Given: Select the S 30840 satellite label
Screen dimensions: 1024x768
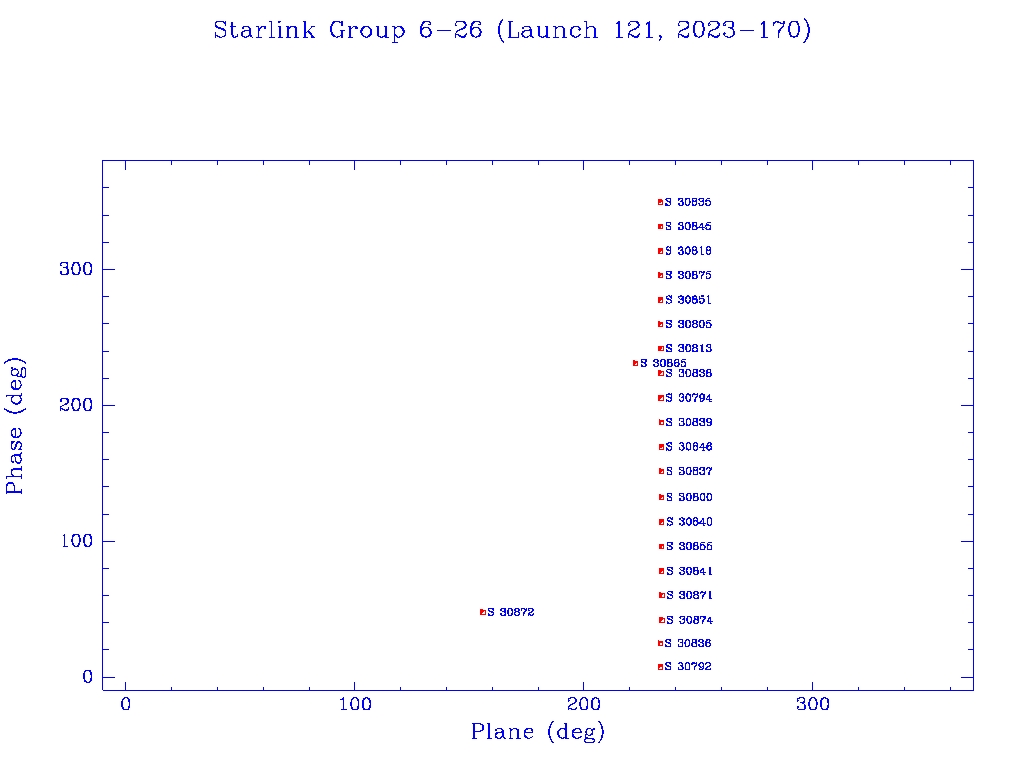Looking at the screenshot, I should point(690,522).
